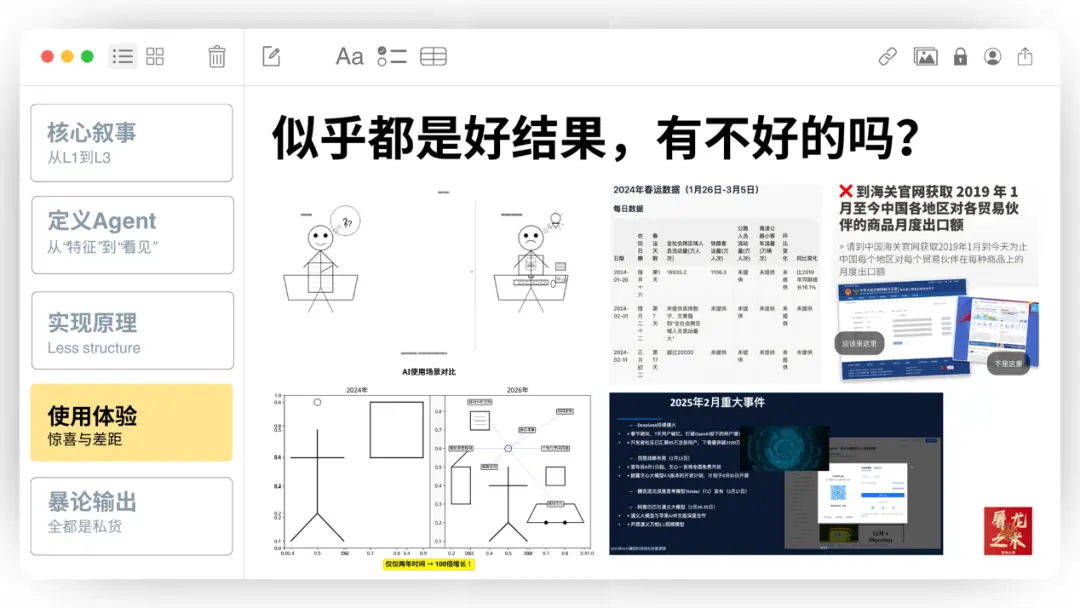The width and height of the screenshot is (1080, 608).
Task: Open the 核心叙事 note
Action: [131, 142]
